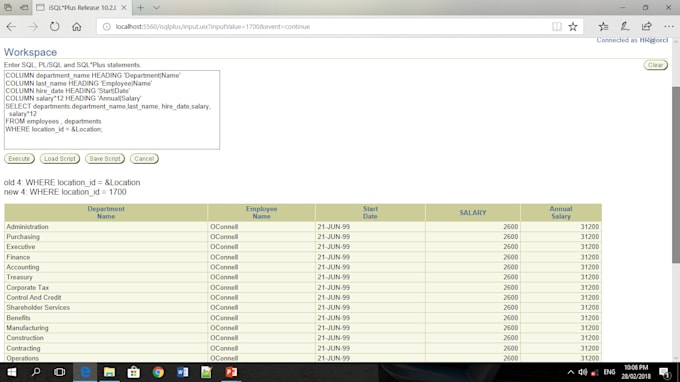Open browser settings and more menu
680x382 pixels.
(669, 26)
